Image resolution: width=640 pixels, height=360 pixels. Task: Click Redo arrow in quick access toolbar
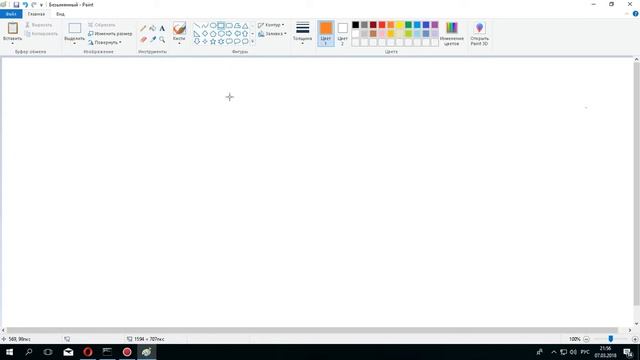coord(34,4)
